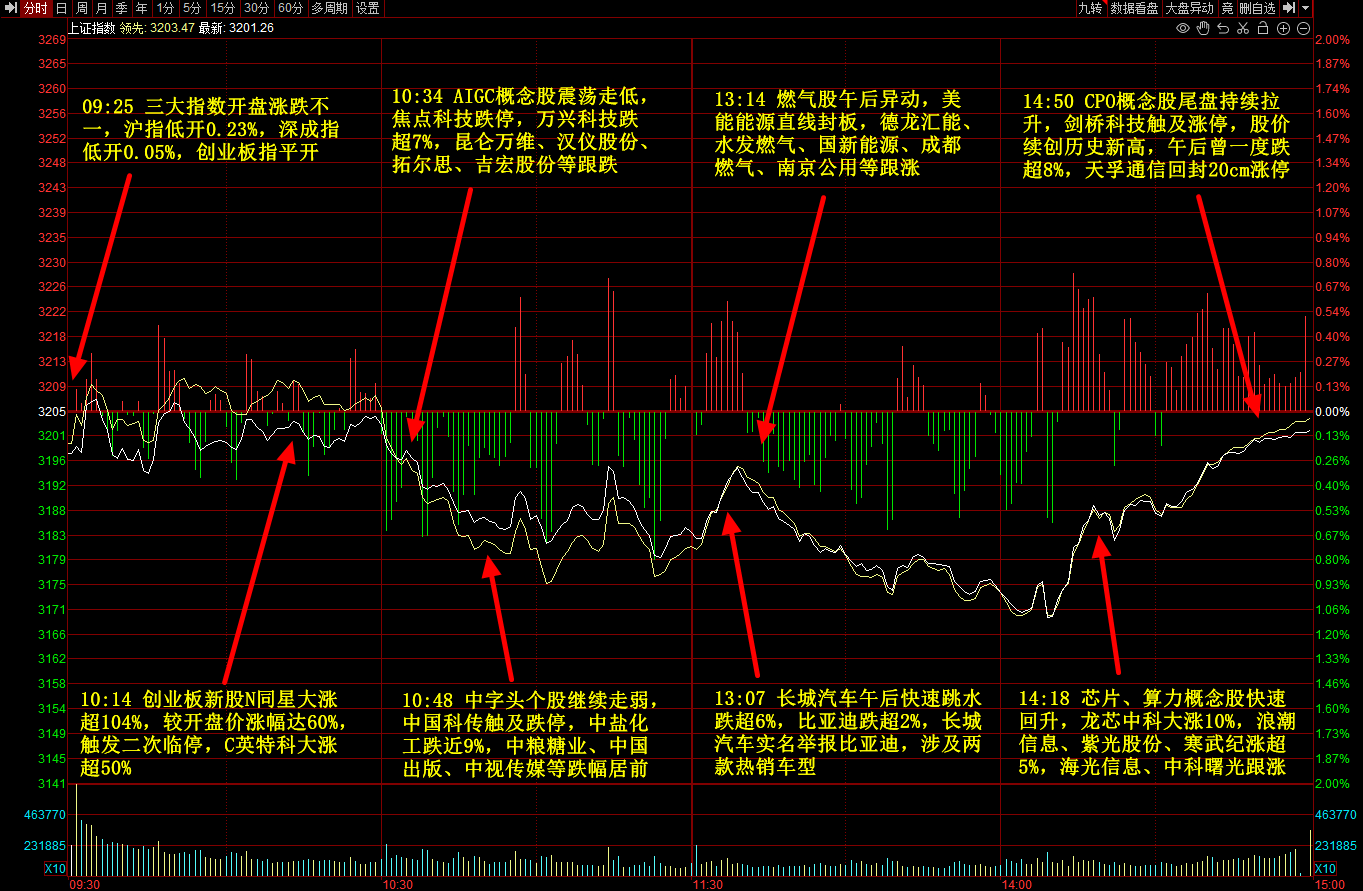1363x891 pixels.
Task: Select the hand pan tool icon
Action: 1204,28
